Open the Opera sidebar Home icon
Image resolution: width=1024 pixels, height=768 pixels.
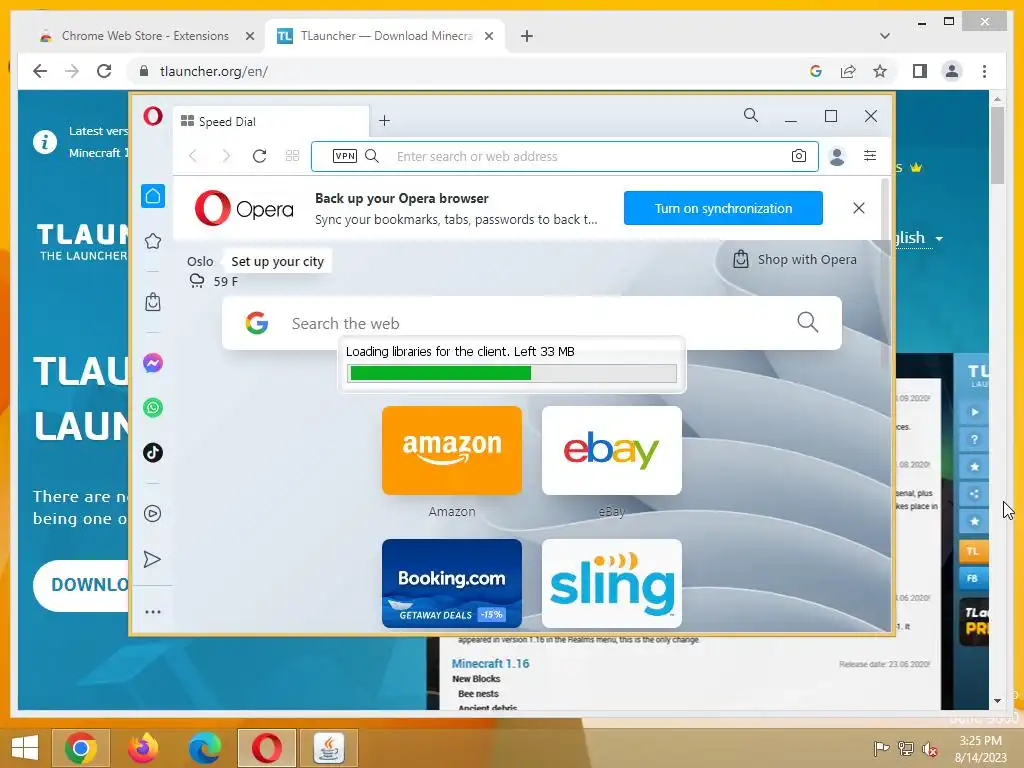153,196
